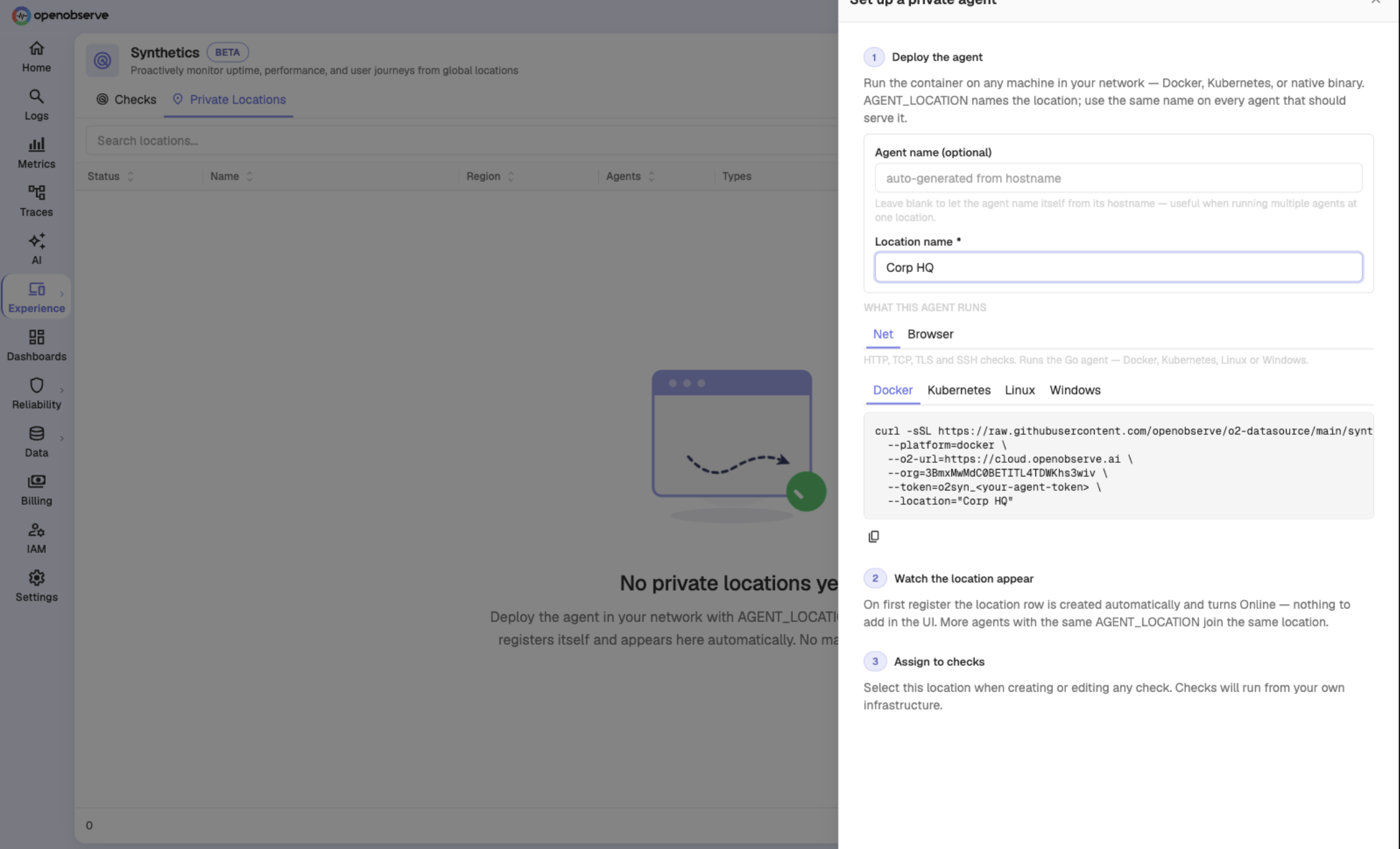Screen dimensions: 1400x849
Task: Open the AI assistant section
Action: (x=37, y=250)
